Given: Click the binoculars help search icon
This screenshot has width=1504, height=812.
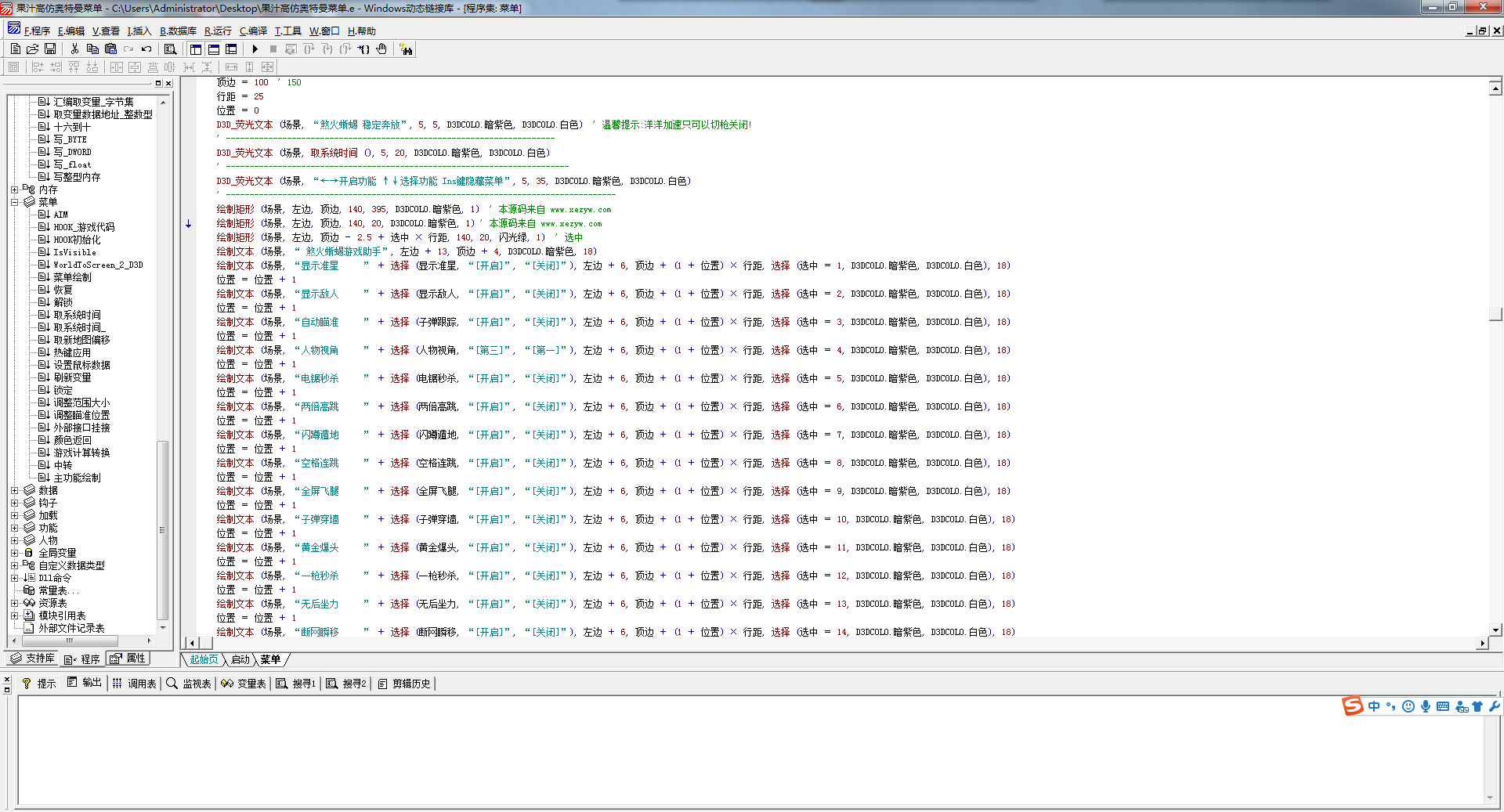Looking at the screenshot, I should (406, 49).
